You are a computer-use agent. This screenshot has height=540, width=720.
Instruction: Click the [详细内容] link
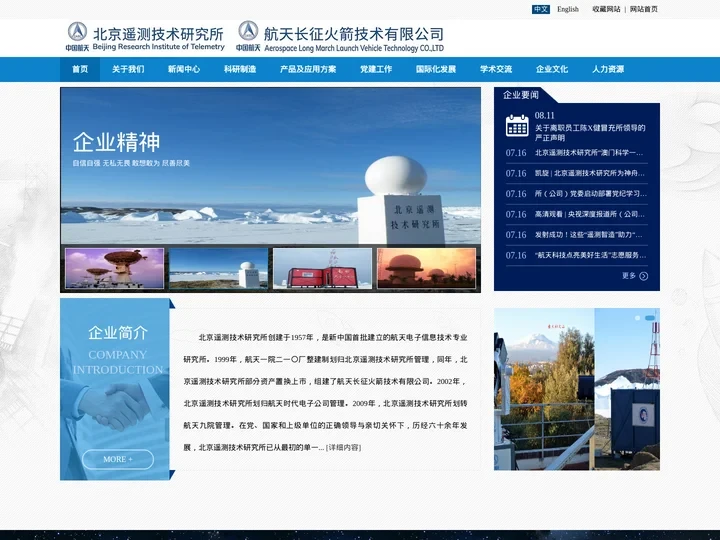pyautogui.click(x=343, y=447)
